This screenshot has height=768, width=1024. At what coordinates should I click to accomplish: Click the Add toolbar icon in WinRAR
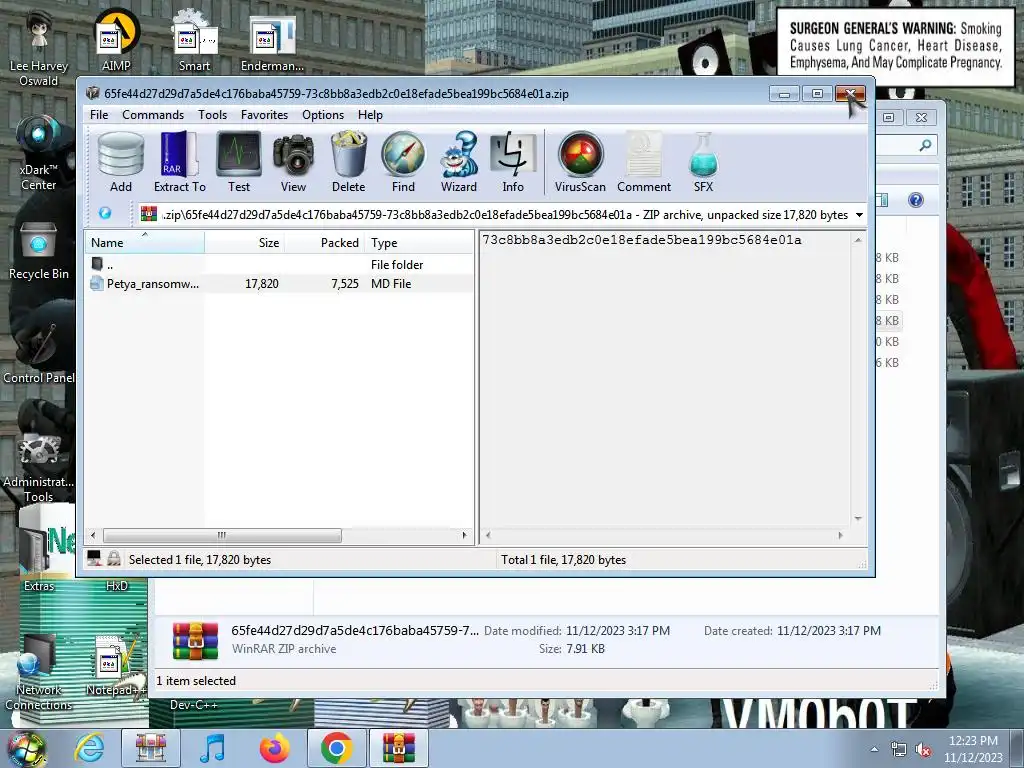click(x=120, y=162)
